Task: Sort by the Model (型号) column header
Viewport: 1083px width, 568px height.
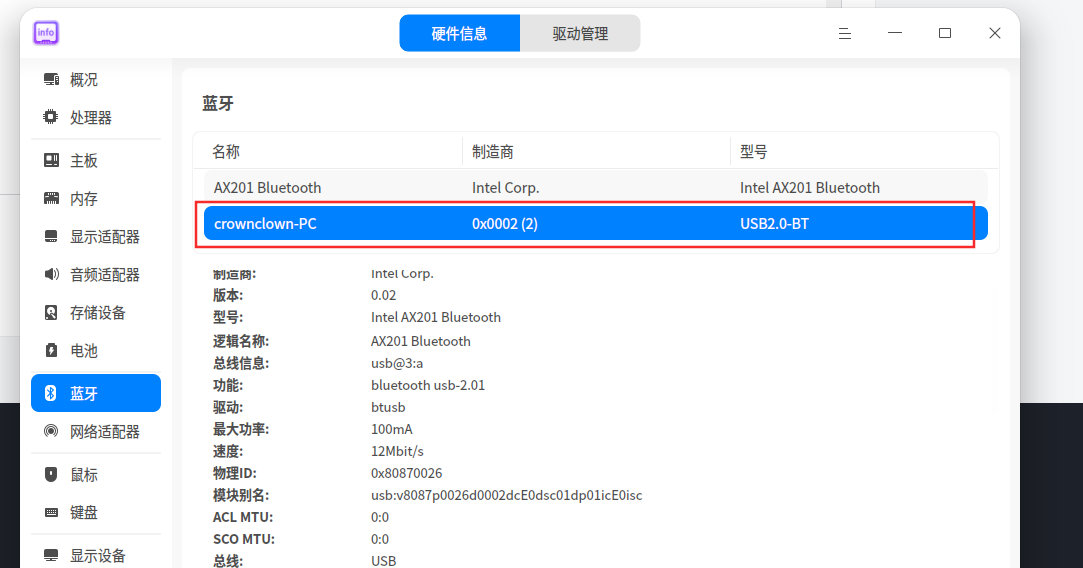Action: pyautogui.click(x=864, y=151)
